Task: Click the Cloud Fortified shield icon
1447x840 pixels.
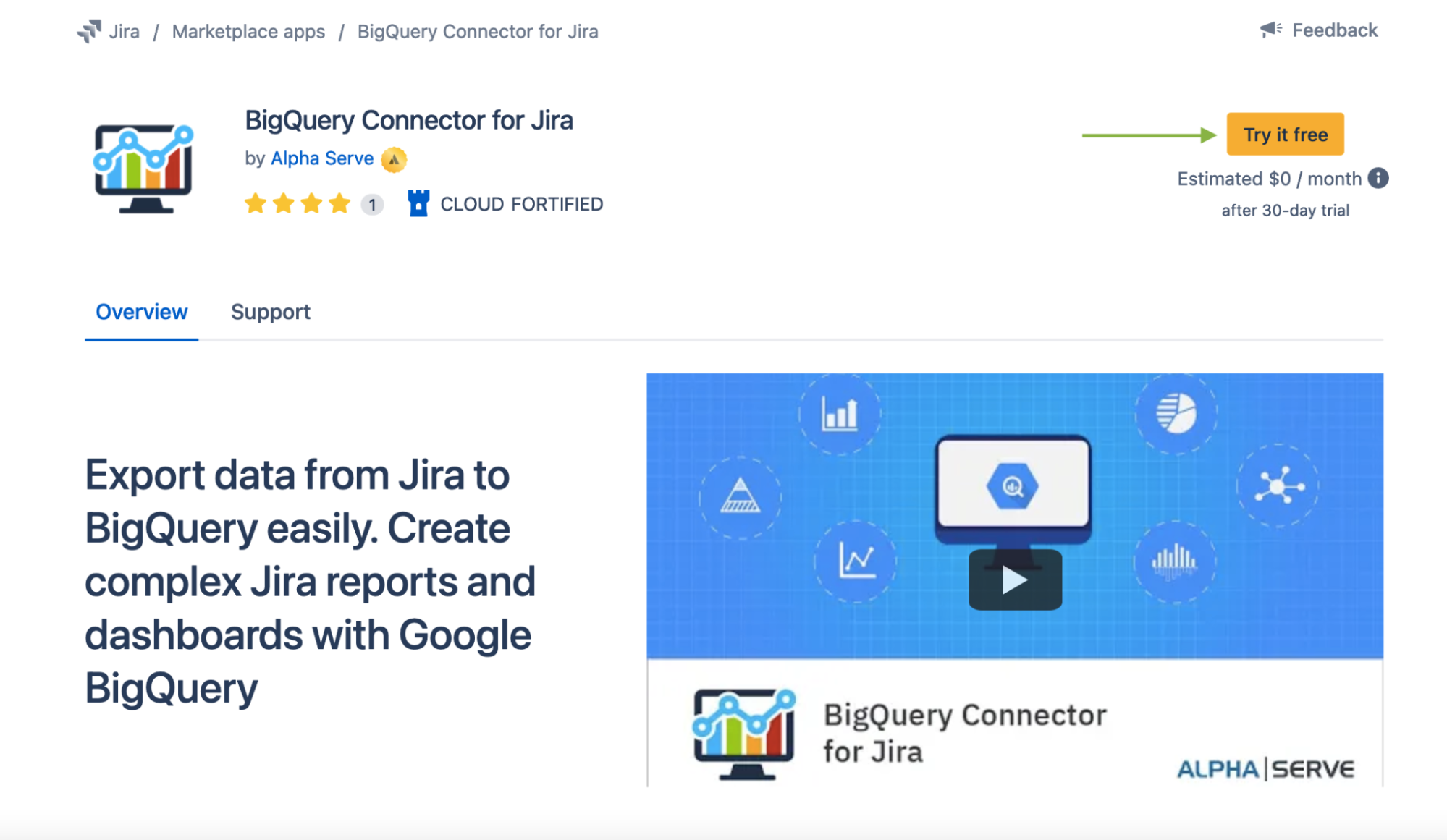Action: (x=420, y=203)
